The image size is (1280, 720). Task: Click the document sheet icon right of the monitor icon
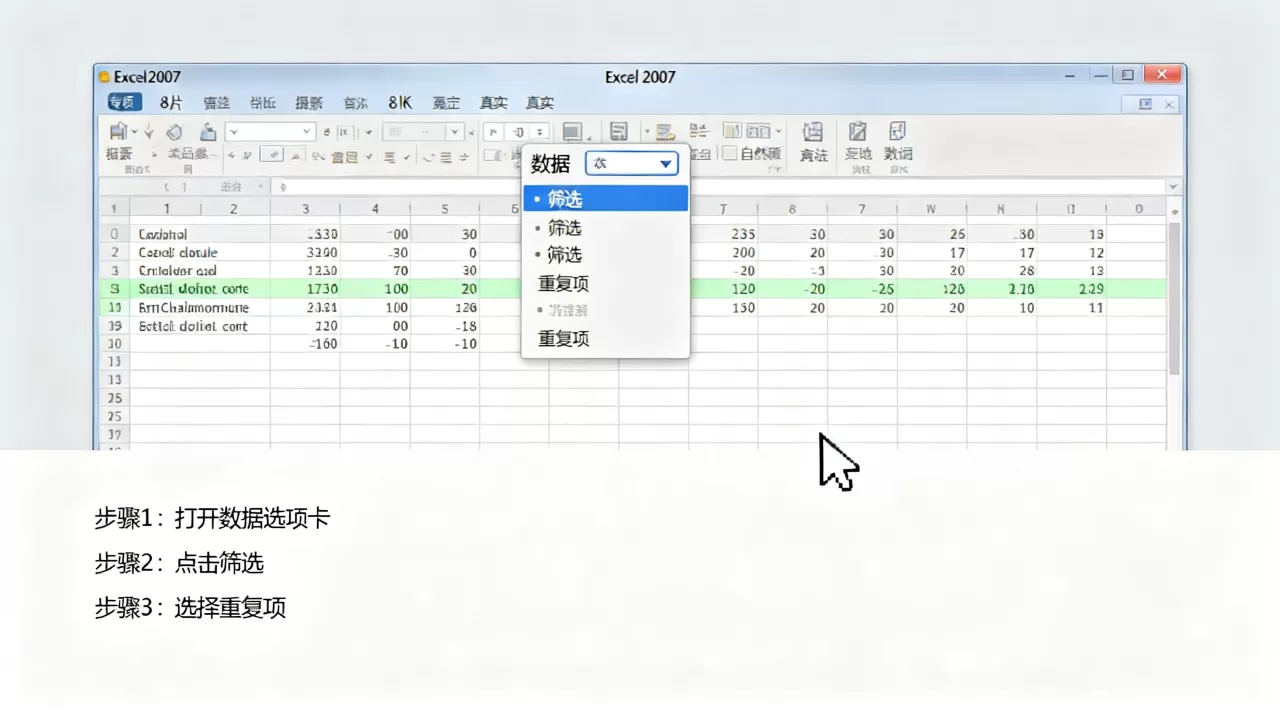[619, 131]
